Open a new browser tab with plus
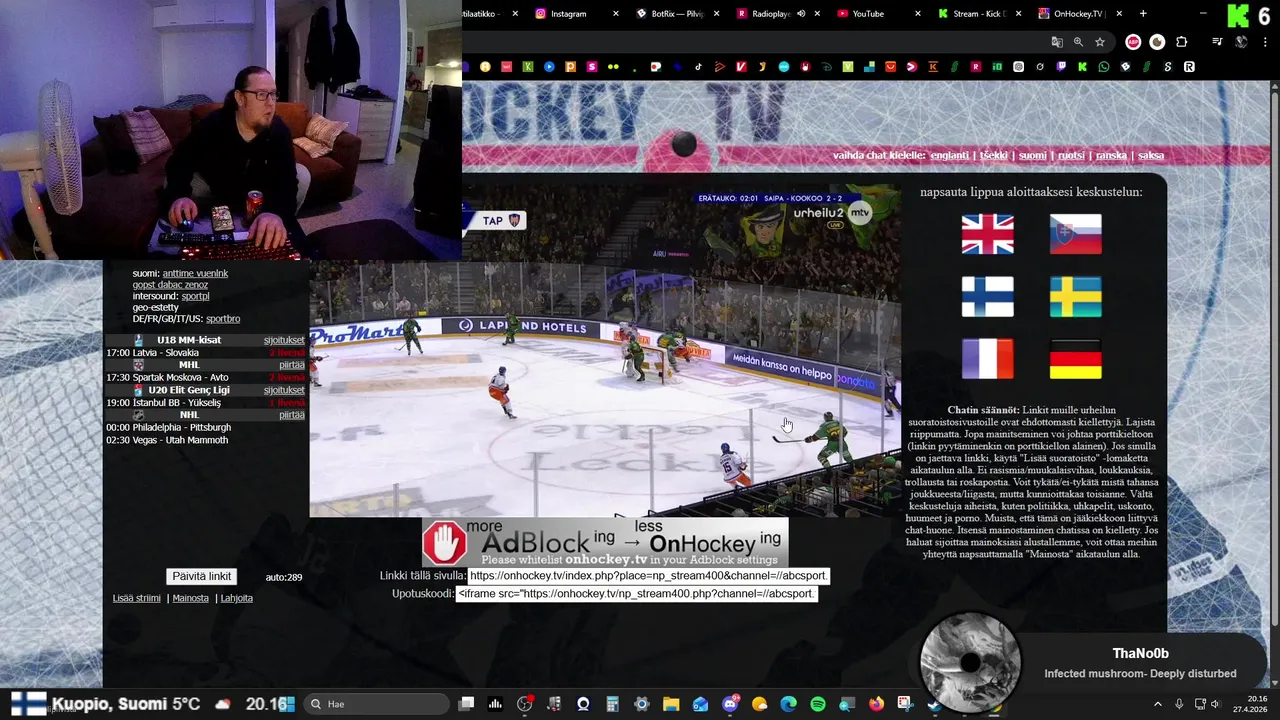Image resolution: width=1280 pixels, height=720 pixels. [x=1143, y=14]
